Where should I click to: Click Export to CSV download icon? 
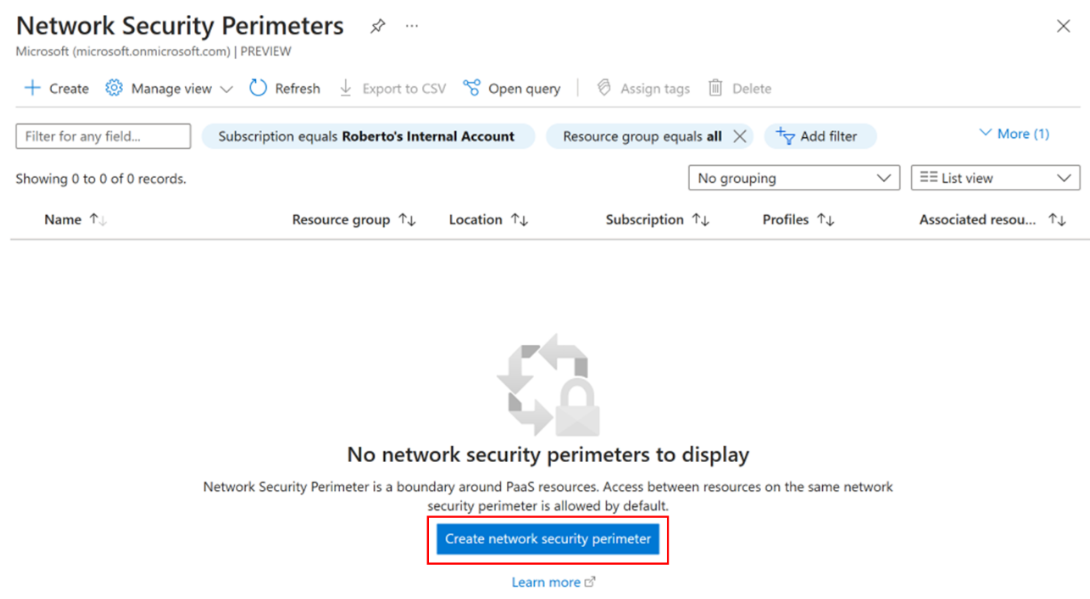coord(345,88)
